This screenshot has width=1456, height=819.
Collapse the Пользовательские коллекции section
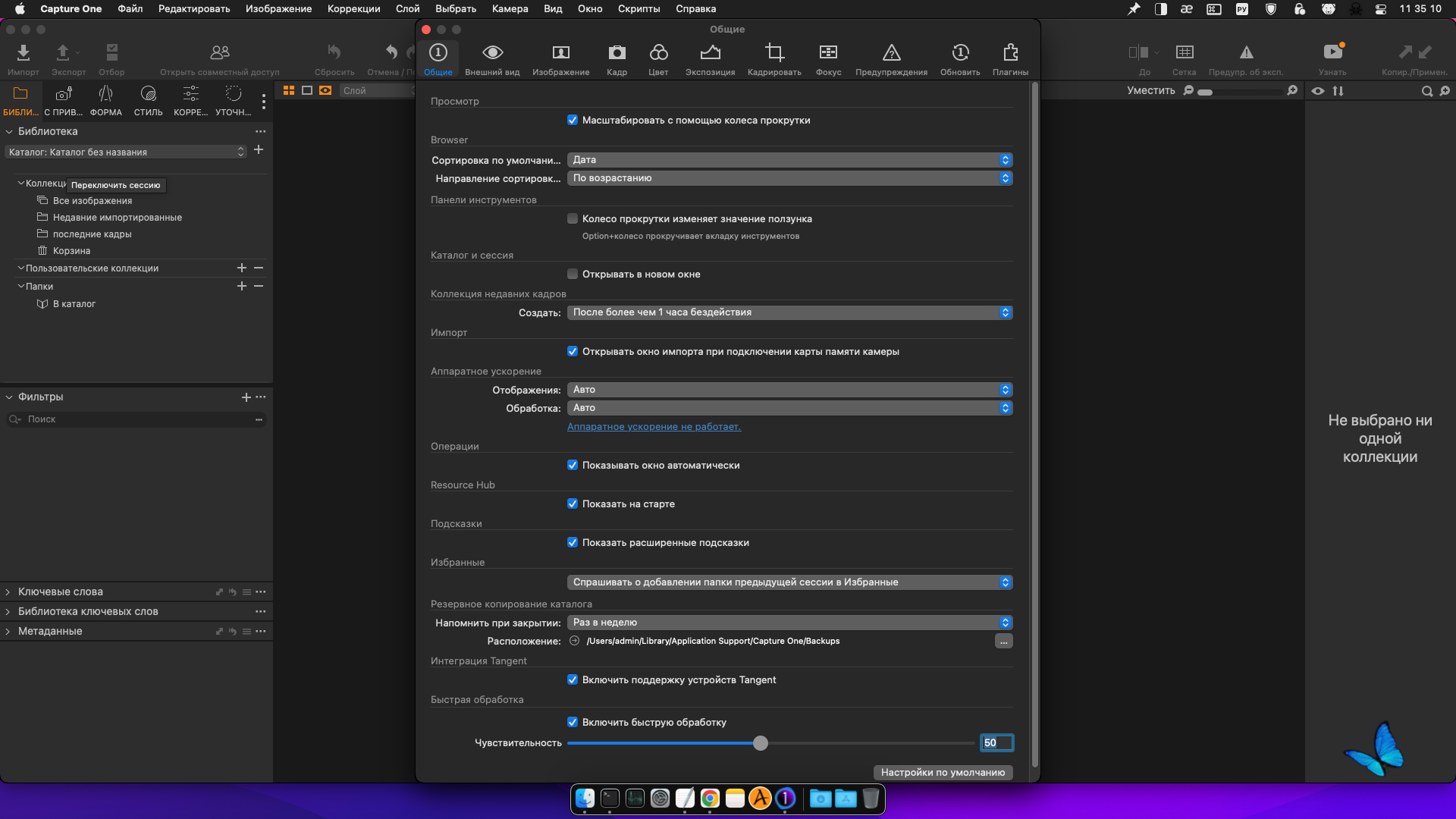[x=21, y=268]
